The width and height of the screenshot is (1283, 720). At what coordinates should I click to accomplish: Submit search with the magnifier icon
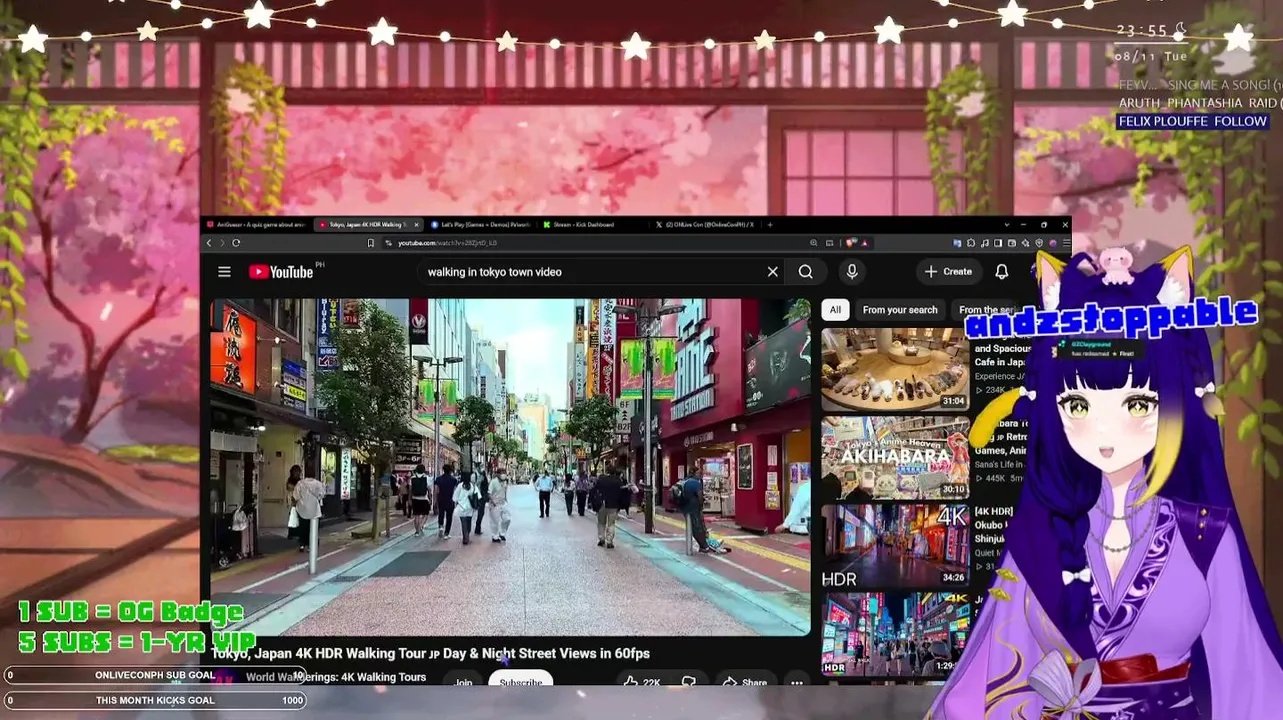click(x=805, y=272)
